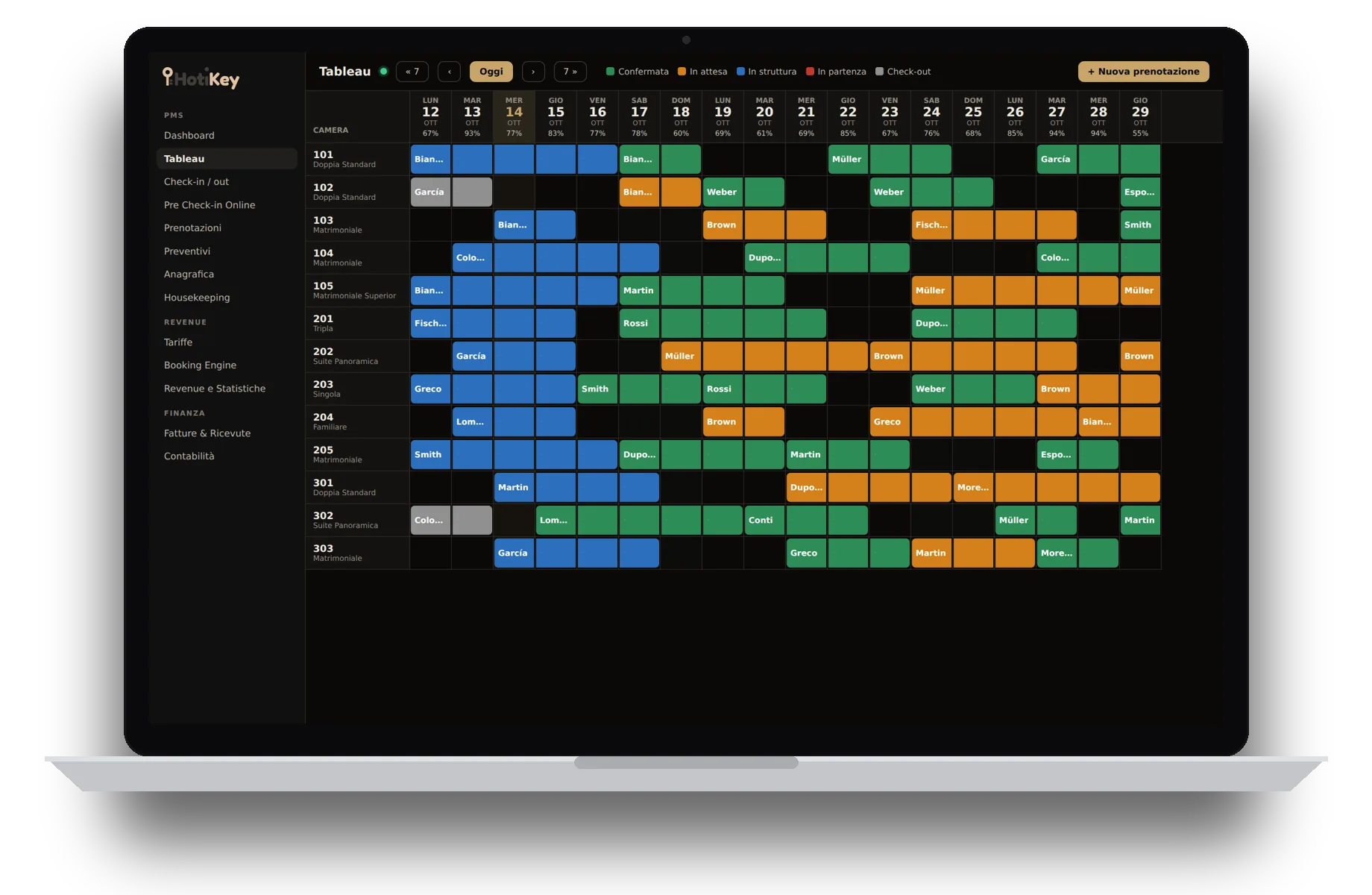Click the In partenza red legend swatch
The image size is (1372, 895).
[810, 72]
